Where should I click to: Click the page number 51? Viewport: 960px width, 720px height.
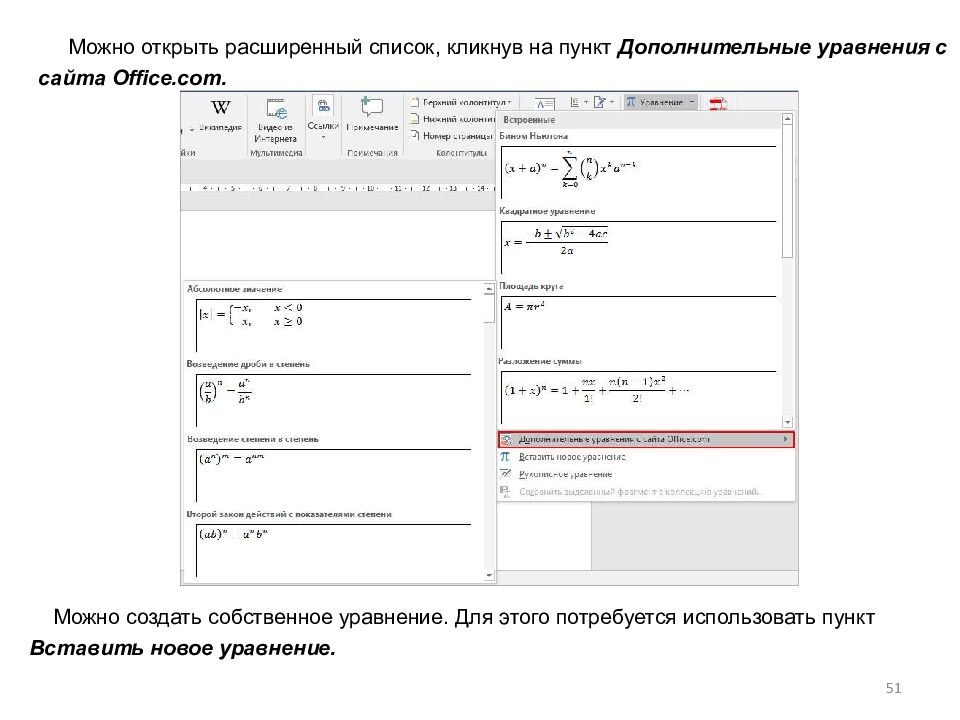(x=893, y=688)
